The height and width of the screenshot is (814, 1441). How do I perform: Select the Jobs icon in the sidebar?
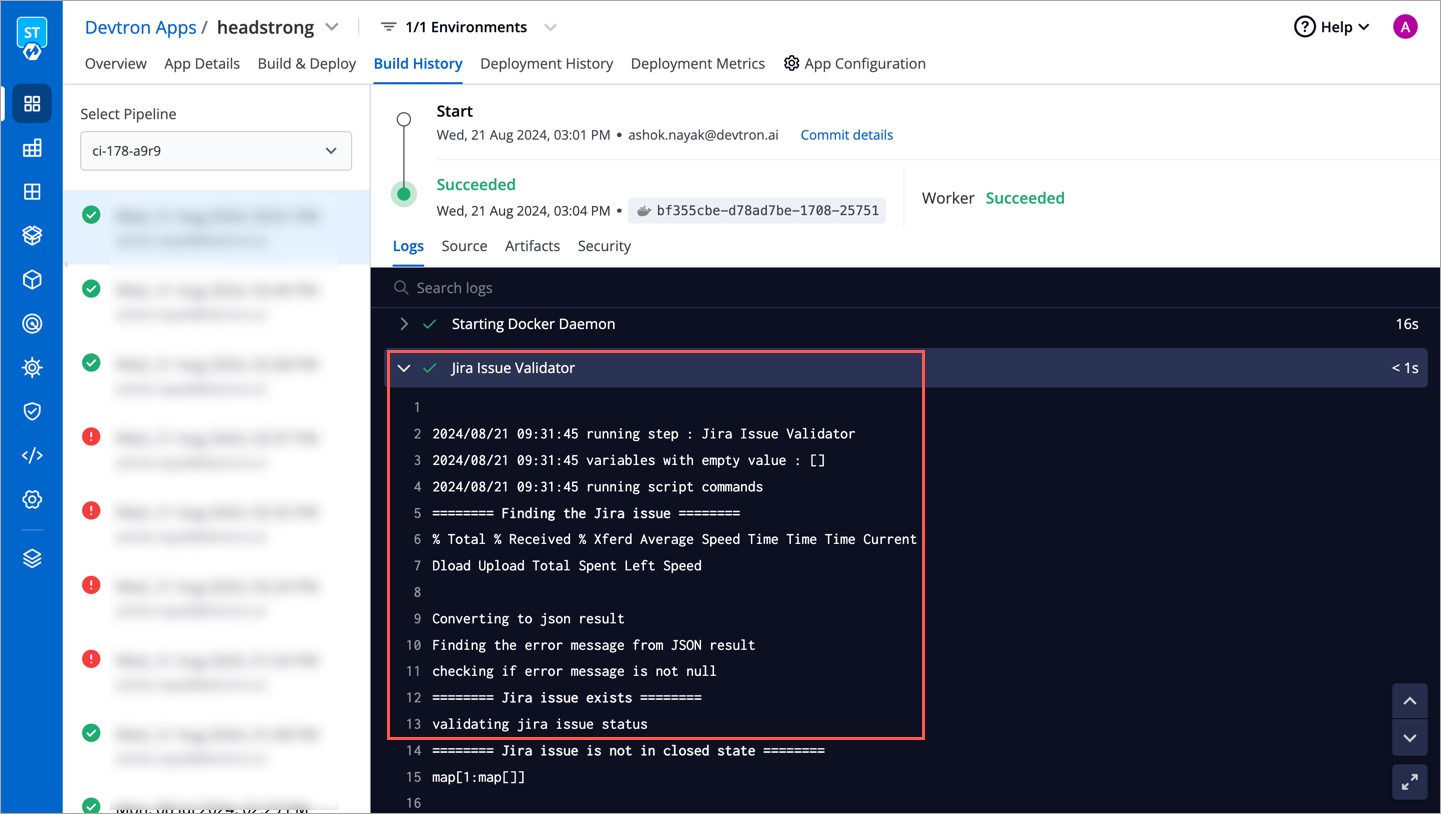[31, 147]
